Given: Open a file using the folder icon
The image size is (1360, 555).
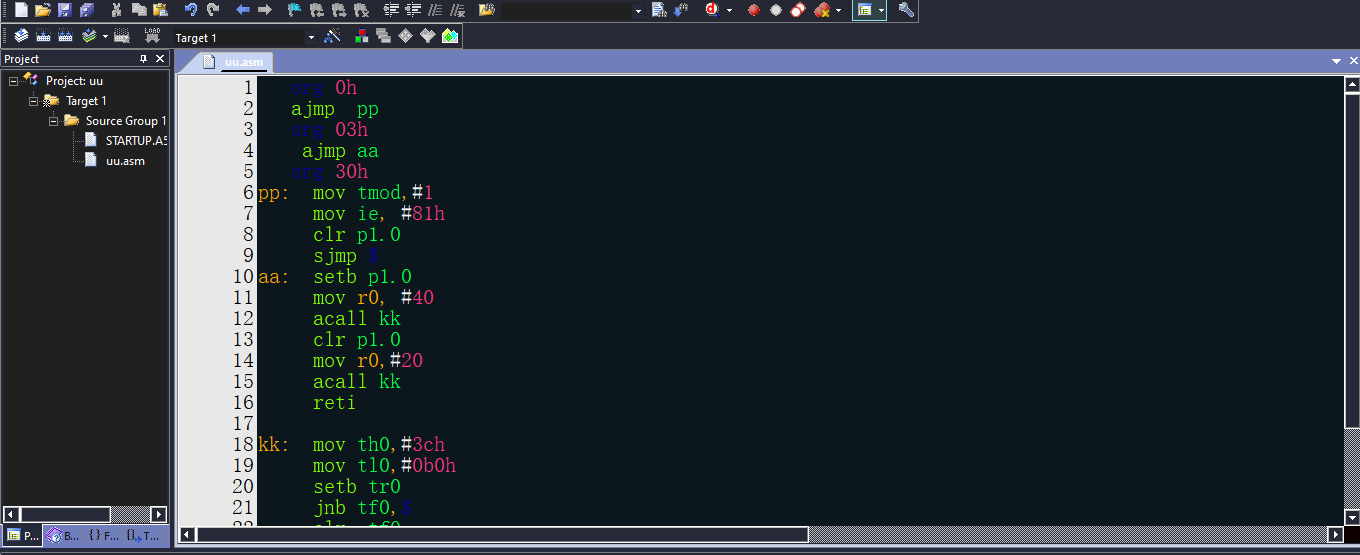Looking at the screenshot, I should 42,10.
